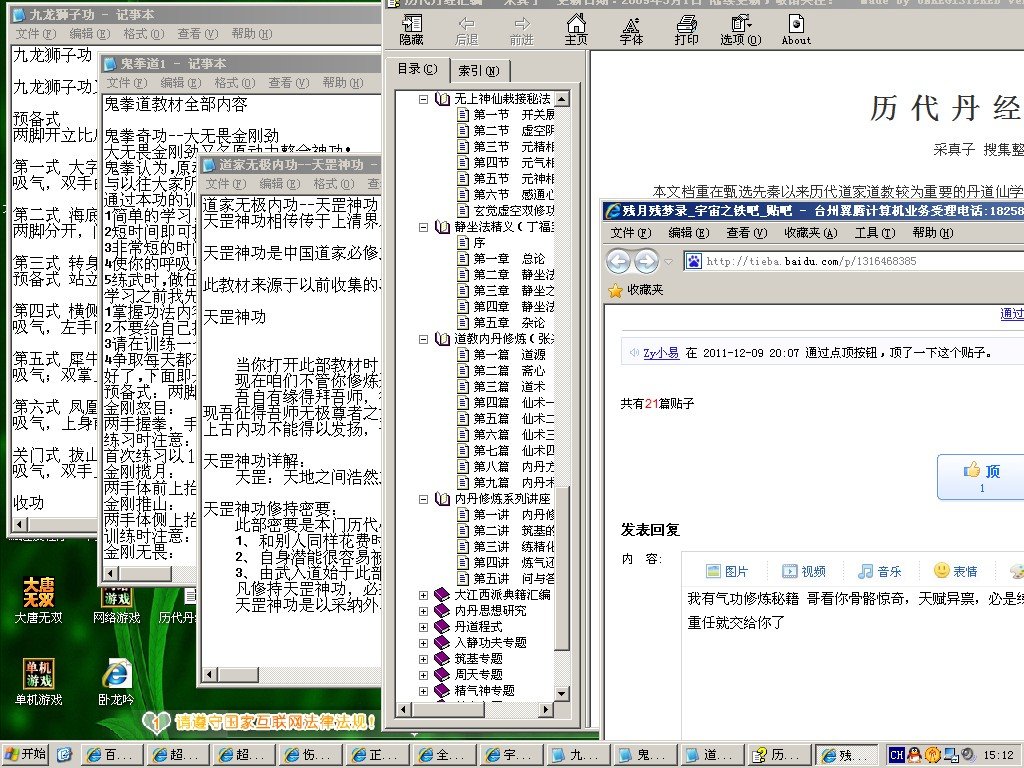Expand the 精气神专题 tree node
Screen dimensions: 1024x768
click(423, 691)
